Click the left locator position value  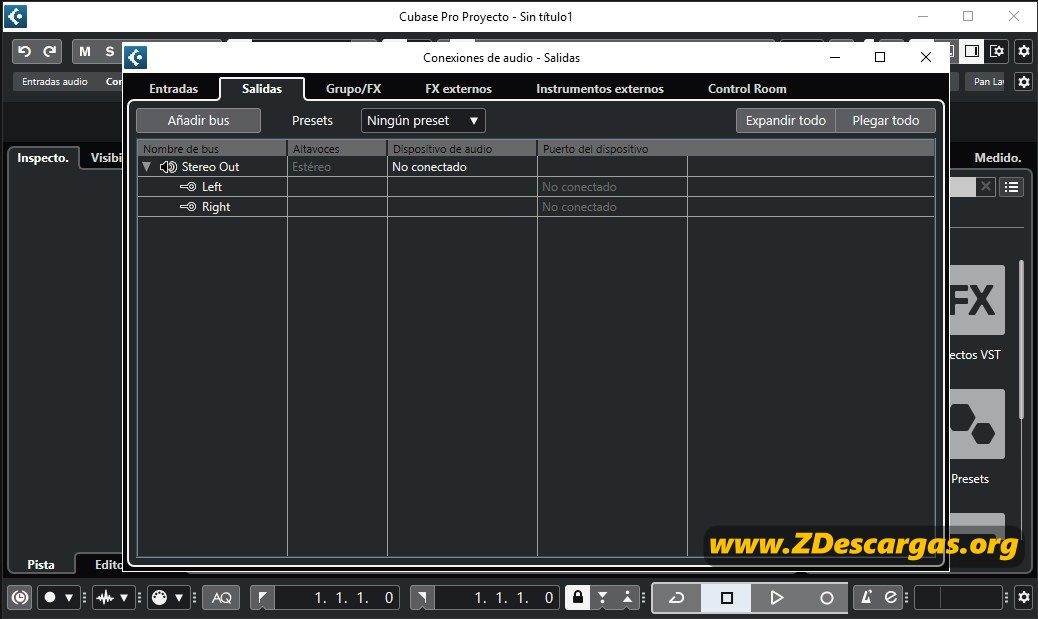[336, 598]
